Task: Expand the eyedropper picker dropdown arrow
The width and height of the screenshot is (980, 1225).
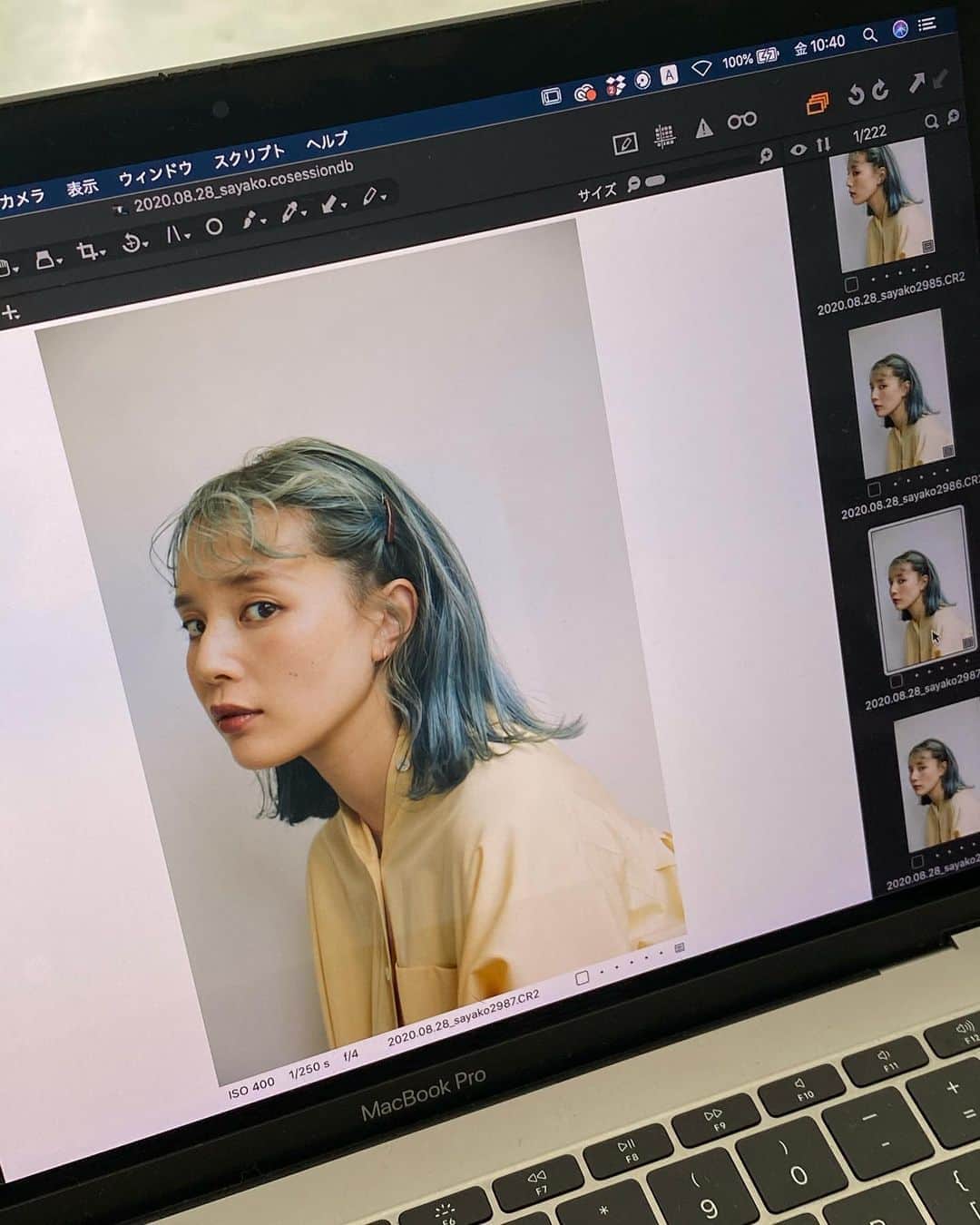Action: (x=302, y=214)
